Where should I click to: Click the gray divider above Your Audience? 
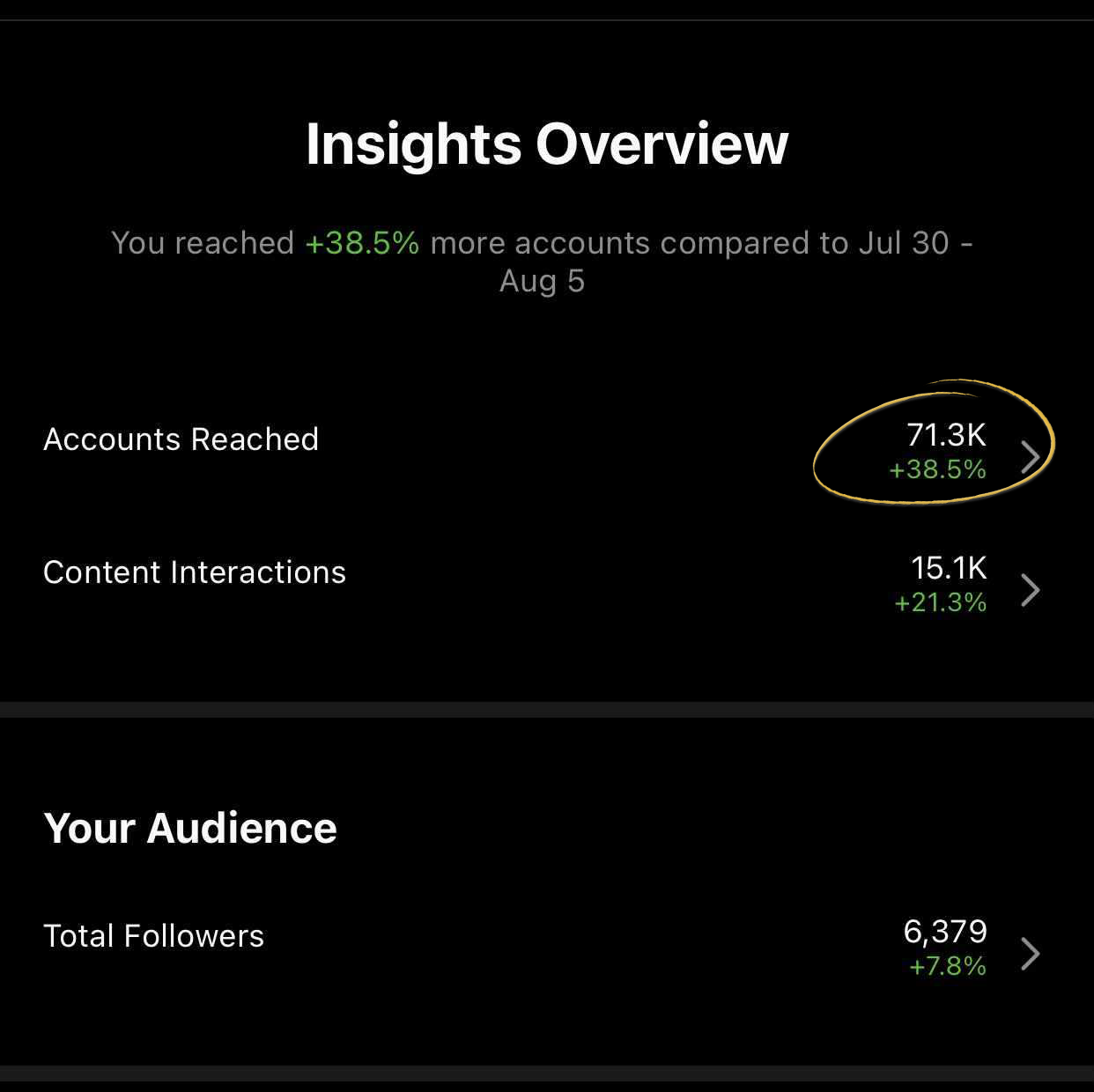tap(547, 710)
